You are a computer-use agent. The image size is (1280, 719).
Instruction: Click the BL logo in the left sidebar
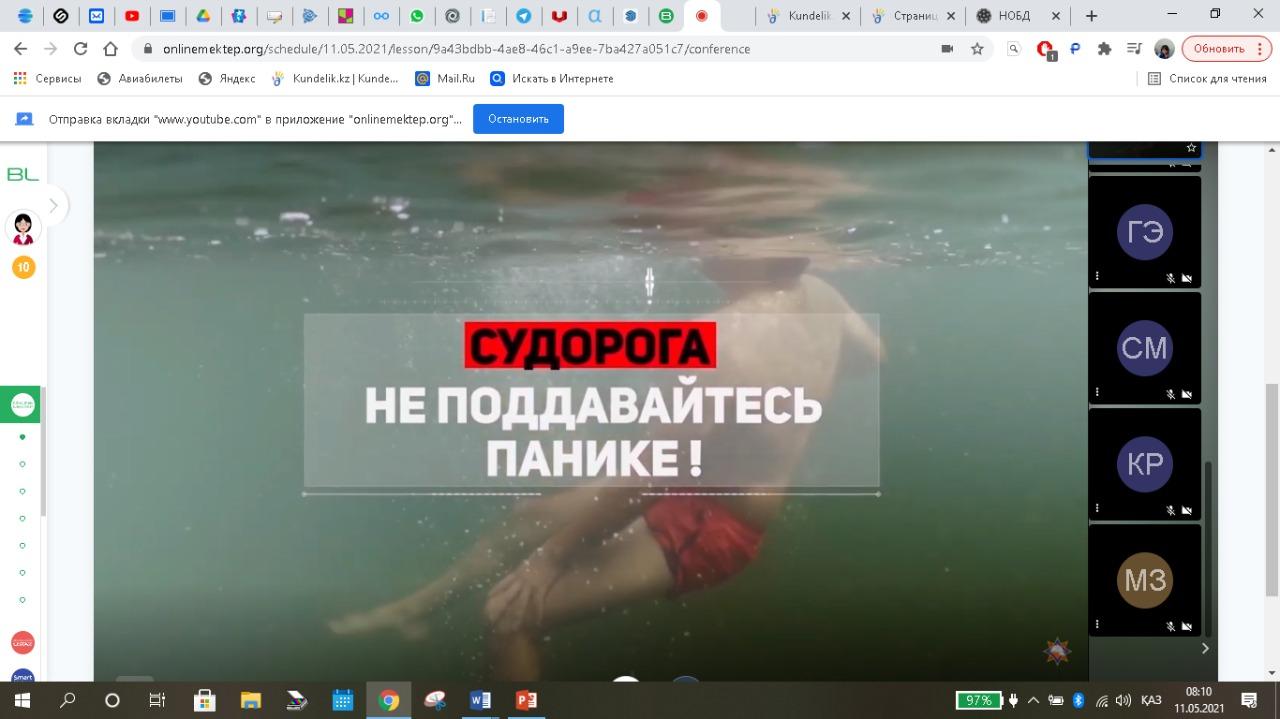(22, 174)
